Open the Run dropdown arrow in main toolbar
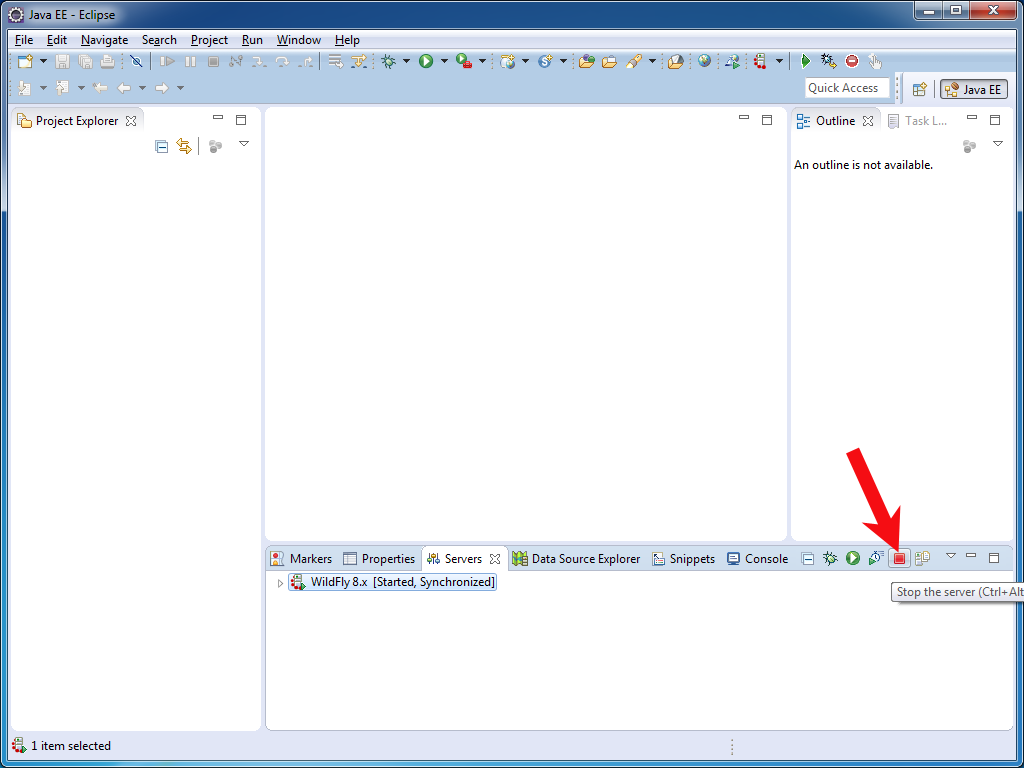Screen dimensions: 1024x768 (444, 61)
